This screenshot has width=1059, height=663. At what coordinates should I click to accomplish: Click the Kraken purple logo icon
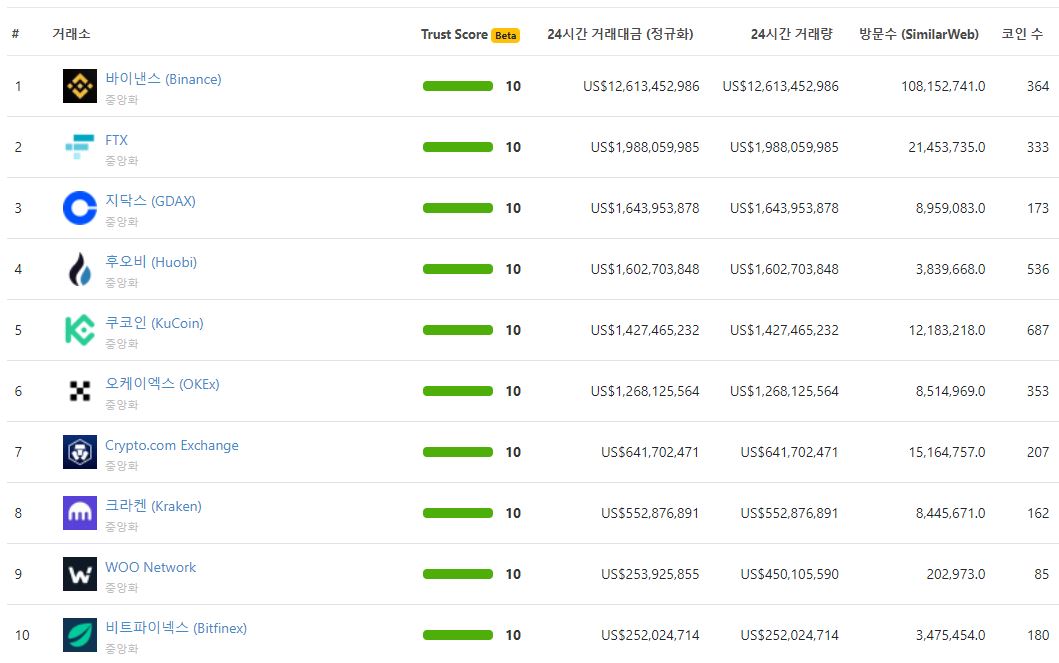point(80,512)
